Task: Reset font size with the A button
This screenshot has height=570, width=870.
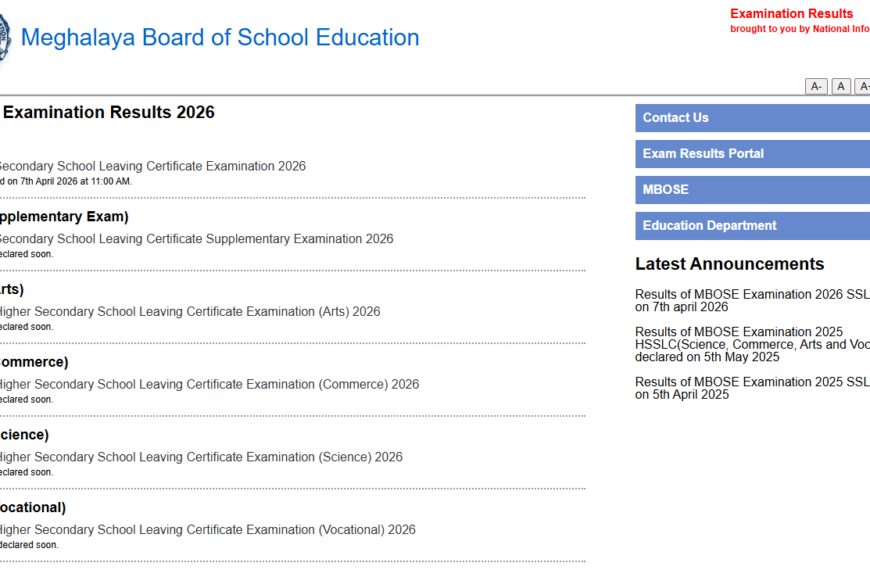Action: coord(841,87)
